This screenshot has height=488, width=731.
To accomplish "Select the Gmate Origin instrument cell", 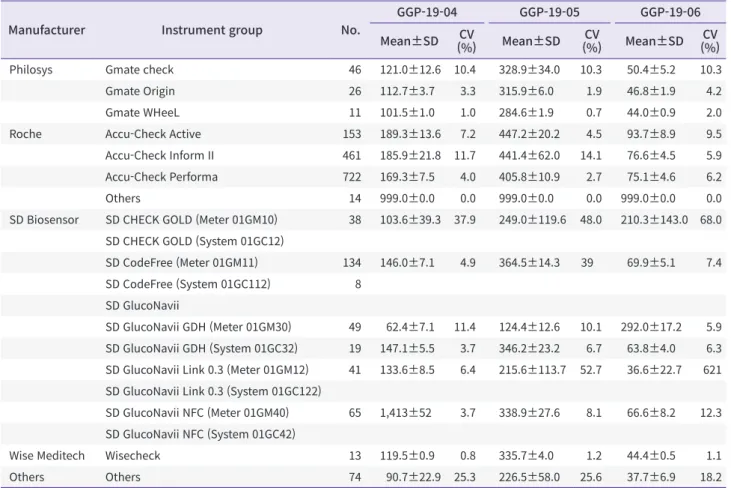I will (140, 91).
